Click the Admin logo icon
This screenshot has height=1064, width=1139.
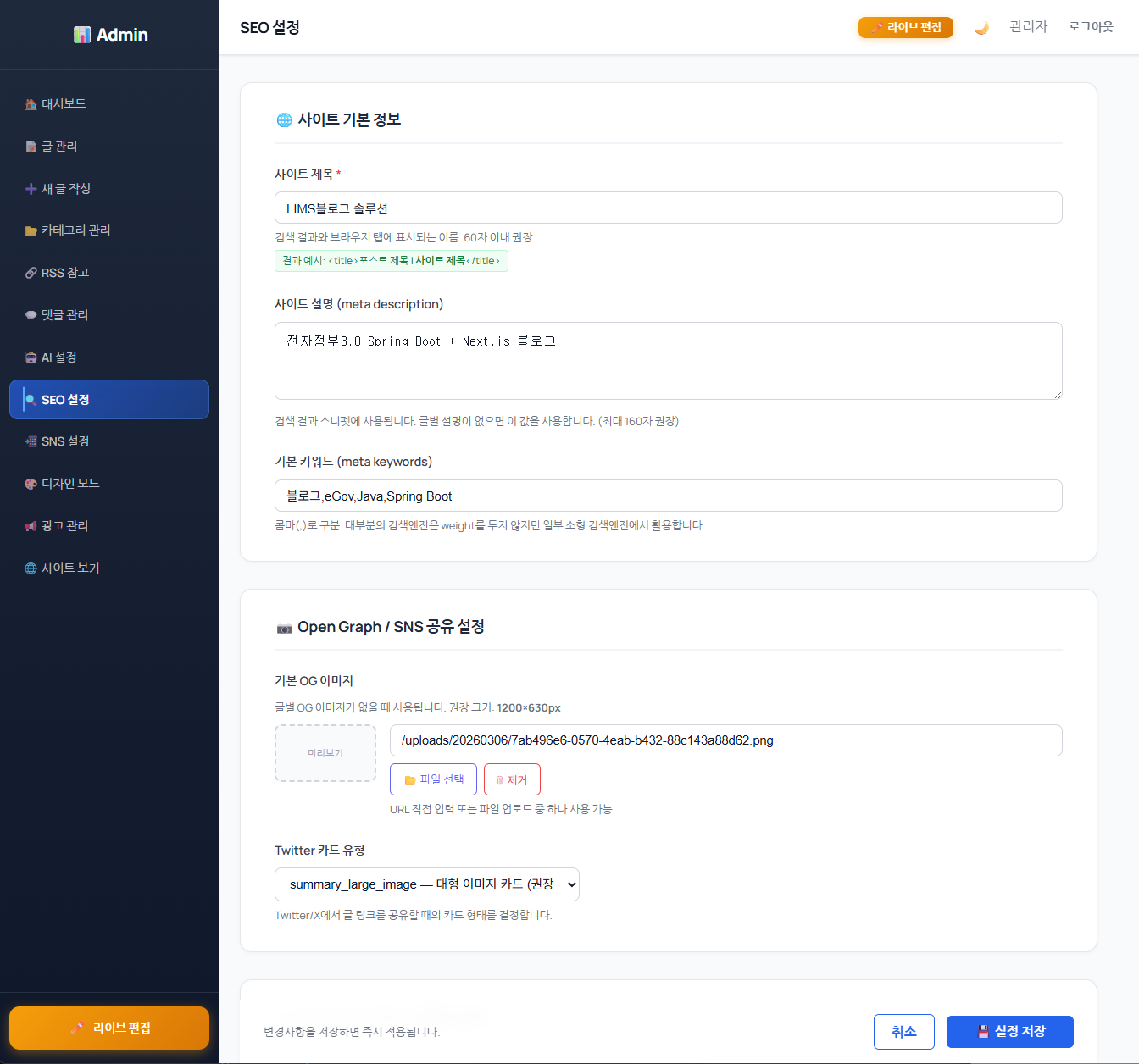(x=82, y=35)
